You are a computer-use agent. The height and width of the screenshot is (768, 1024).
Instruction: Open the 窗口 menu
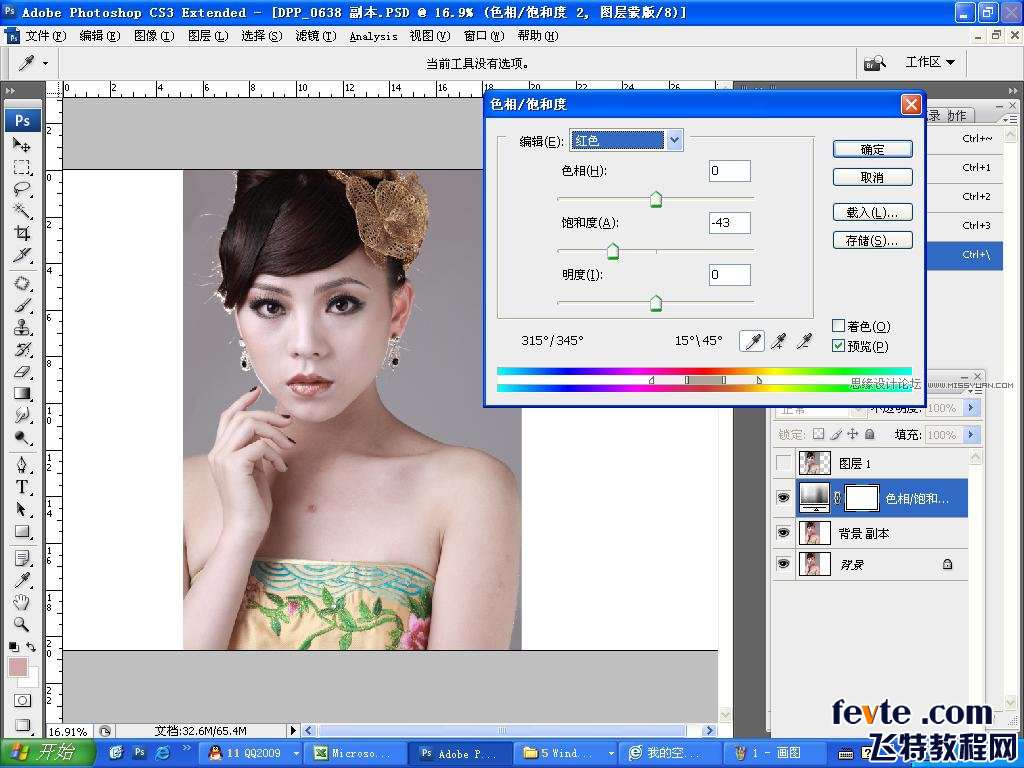click(x=484, y=36)
